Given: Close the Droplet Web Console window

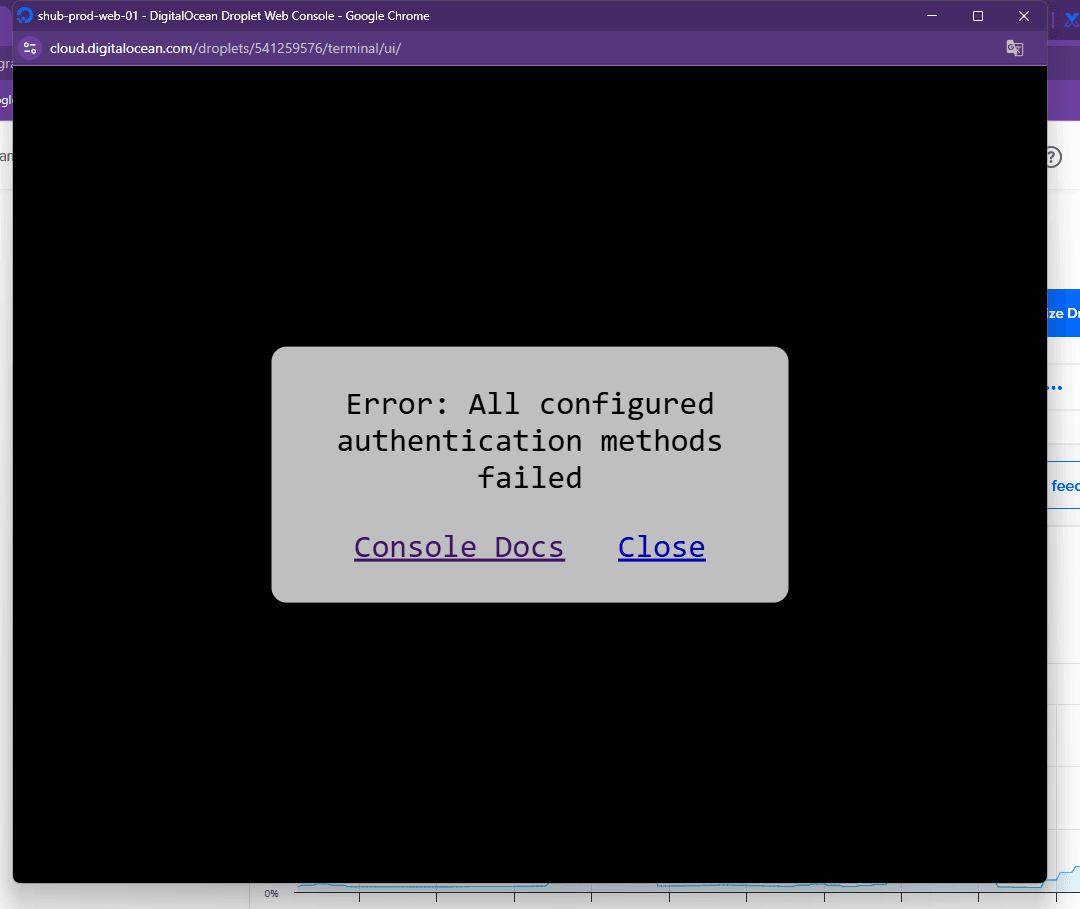Looking at the screenshot, I should click(1023, 16).
